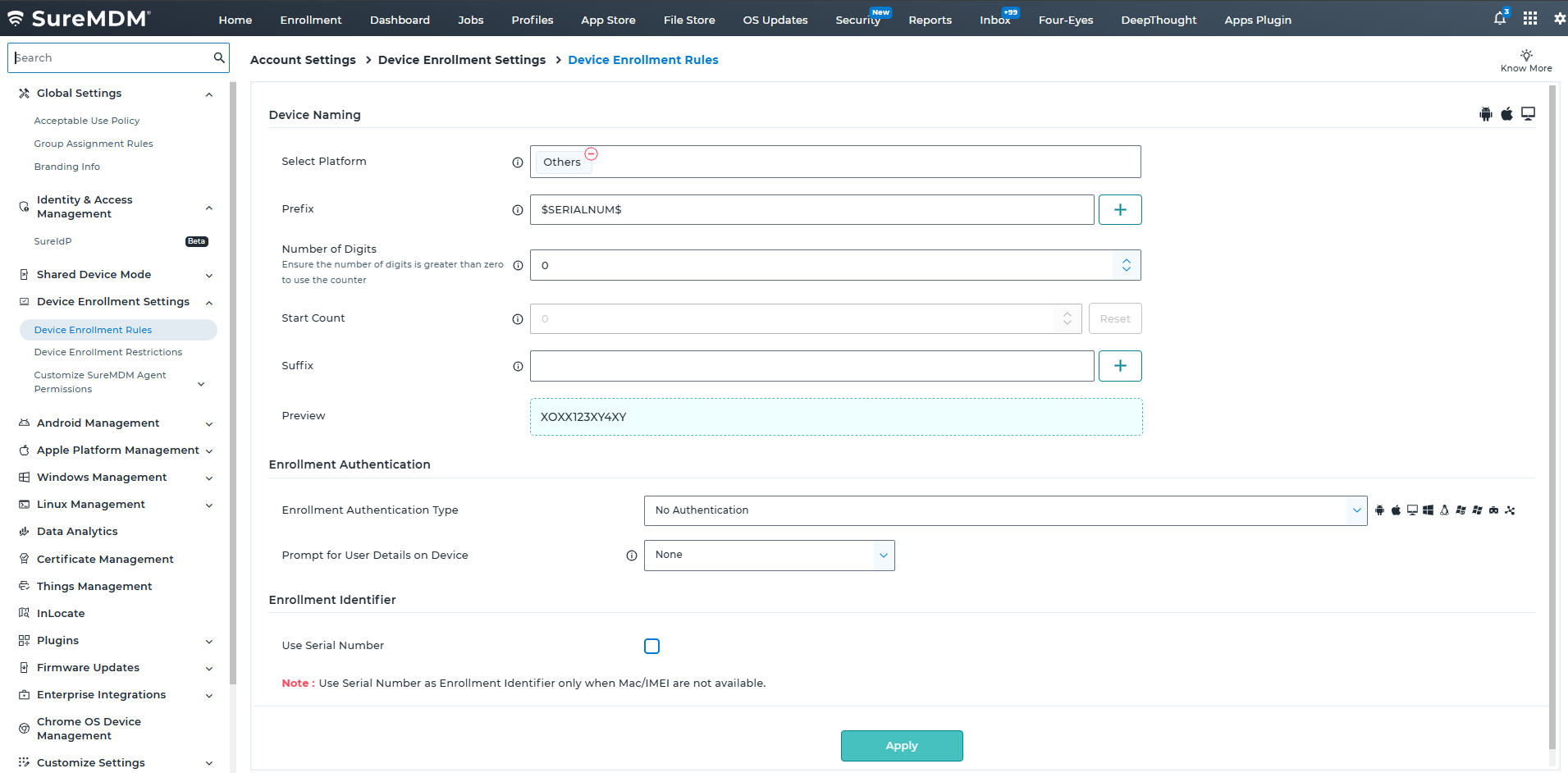Open the App Store tab
Screen dimensions: 1568x773
click(x=608, y=20)
